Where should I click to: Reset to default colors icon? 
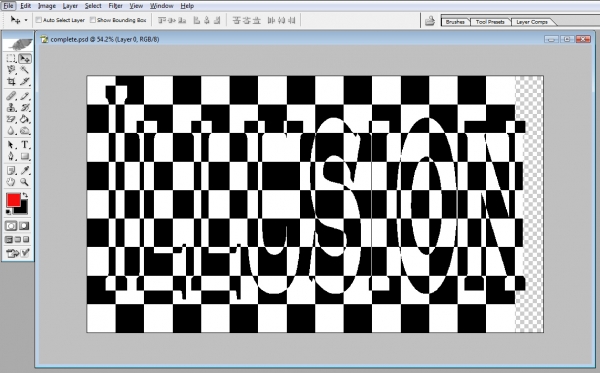pyautogui.click(x=8, y=212)
